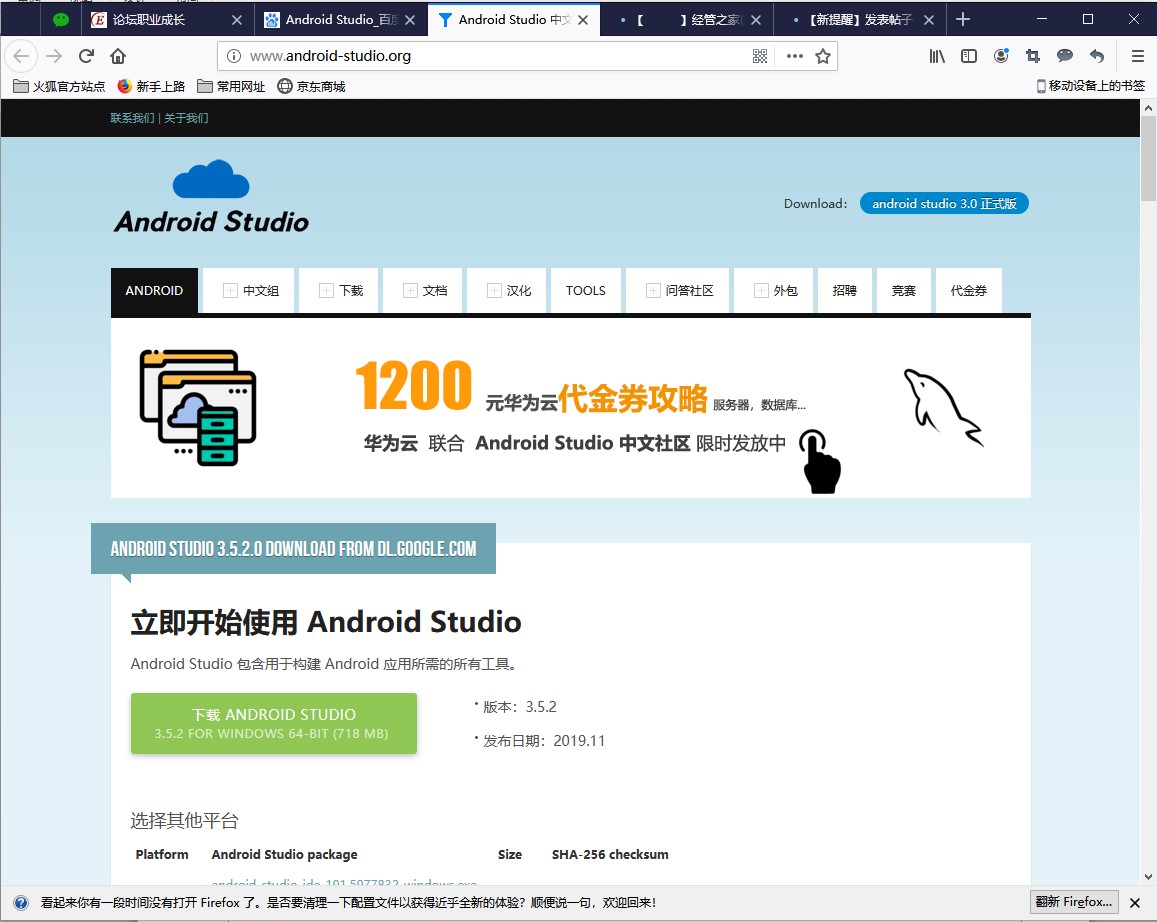This screenshot has height=922, width=1157.
Task: Reload the current page
Action: [86, 56]
